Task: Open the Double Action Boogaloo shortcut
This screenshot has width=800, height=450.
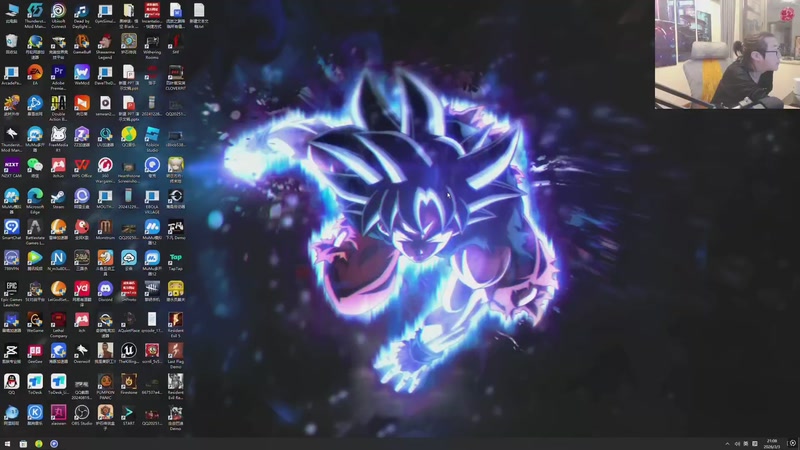Action: coord(58,108)
